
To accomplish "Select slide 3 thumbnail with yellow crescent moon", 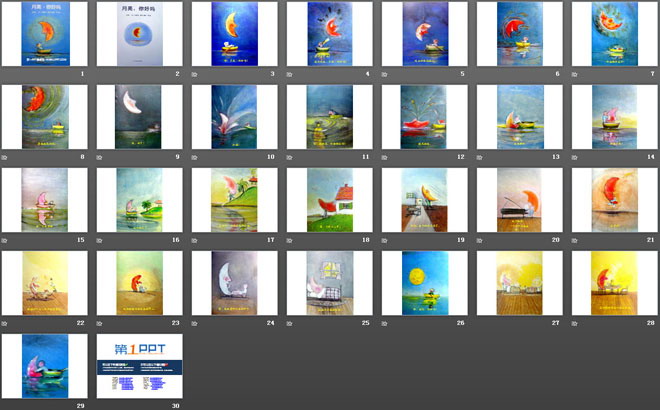I will [235, 34].
